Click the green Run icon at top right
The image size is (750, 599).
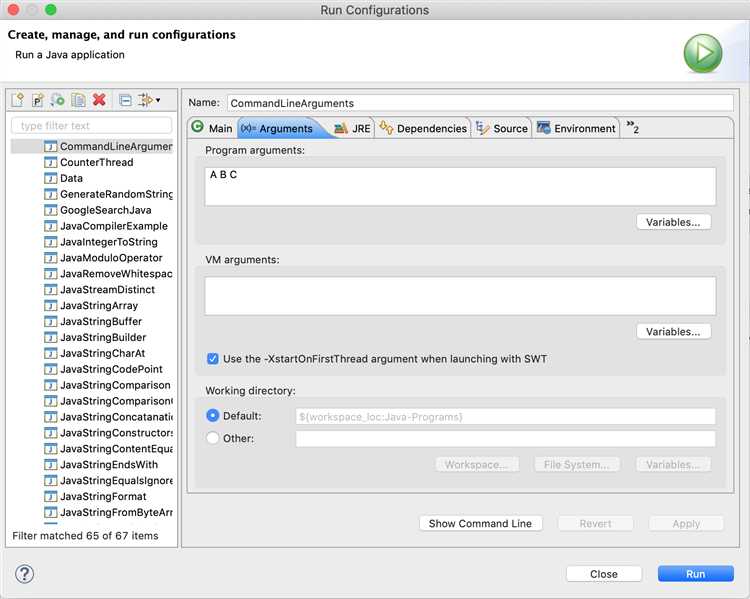tap(703, 53)
